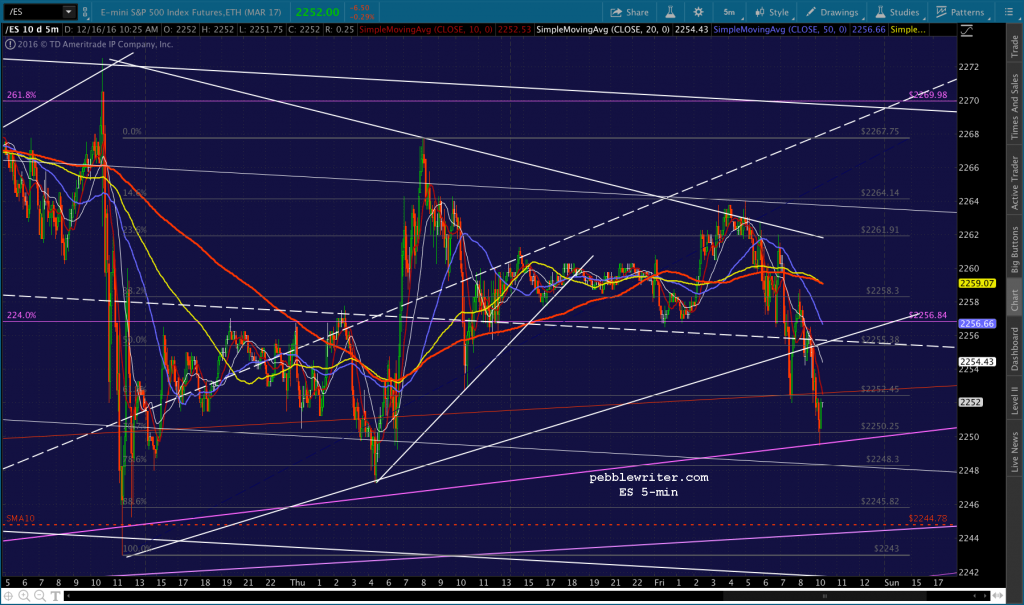This screenshot has height=605, width=1024.
Task: Open the Drawings menu
Action: point(833,12)
